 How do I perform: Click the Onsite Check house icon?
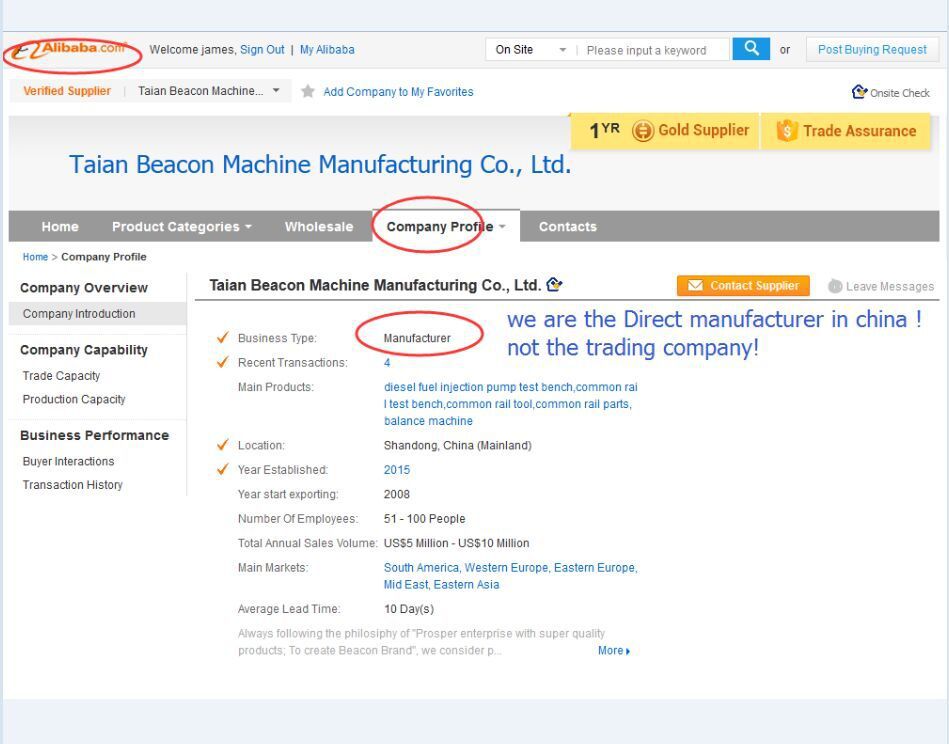pos(859,92)
